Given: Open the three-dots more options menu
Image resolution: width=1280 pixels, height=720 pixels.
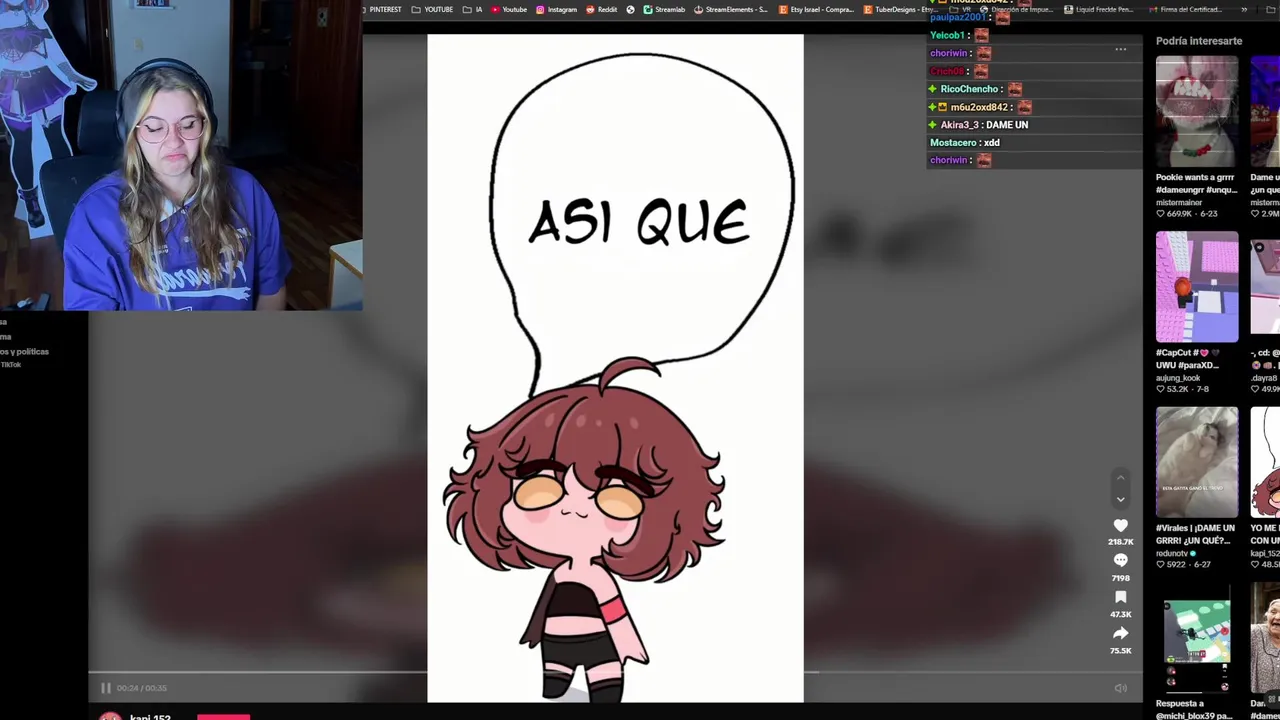Looking at the screenshot, I should 1120,49.
